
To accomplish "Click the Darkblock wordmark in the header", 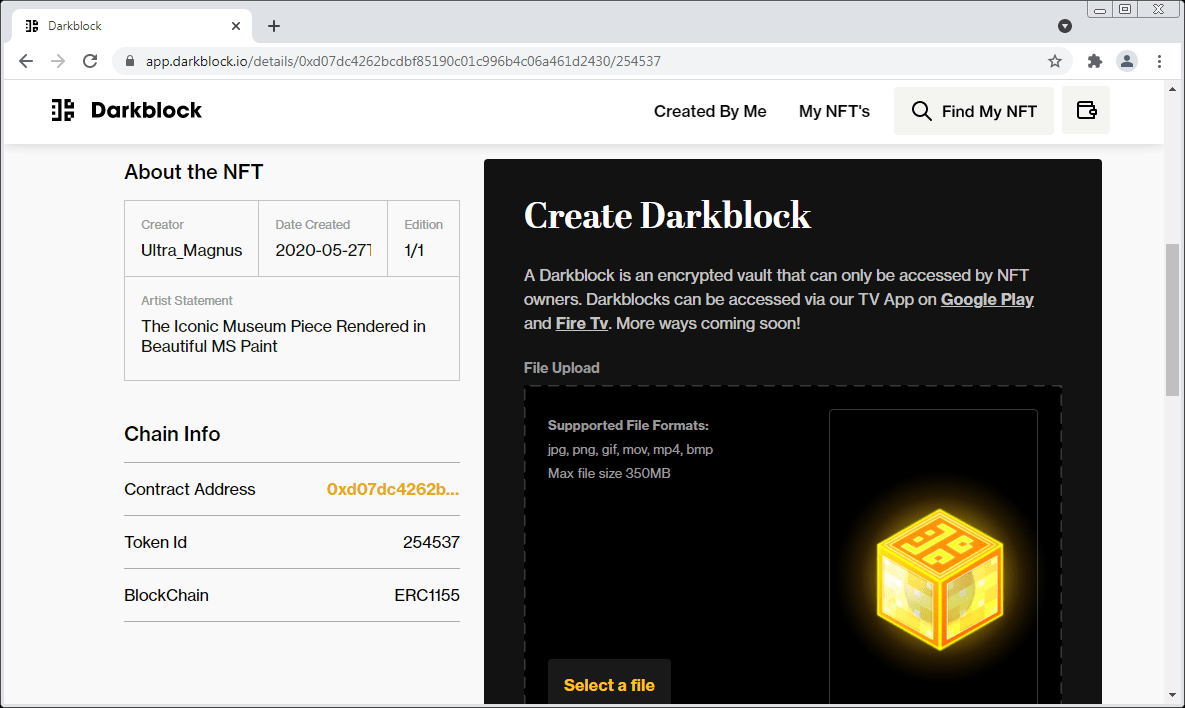I will pyautogui.click(x=146, y=110).
